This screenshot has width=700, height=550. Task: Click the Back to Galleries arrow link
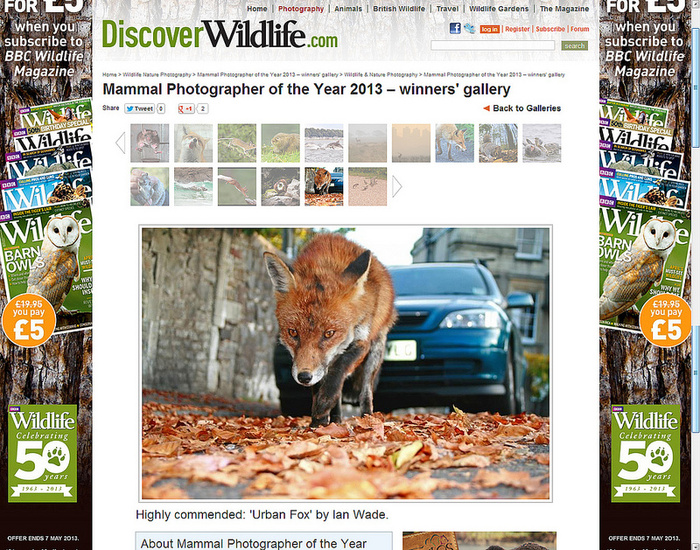click(x=522, y=108)
